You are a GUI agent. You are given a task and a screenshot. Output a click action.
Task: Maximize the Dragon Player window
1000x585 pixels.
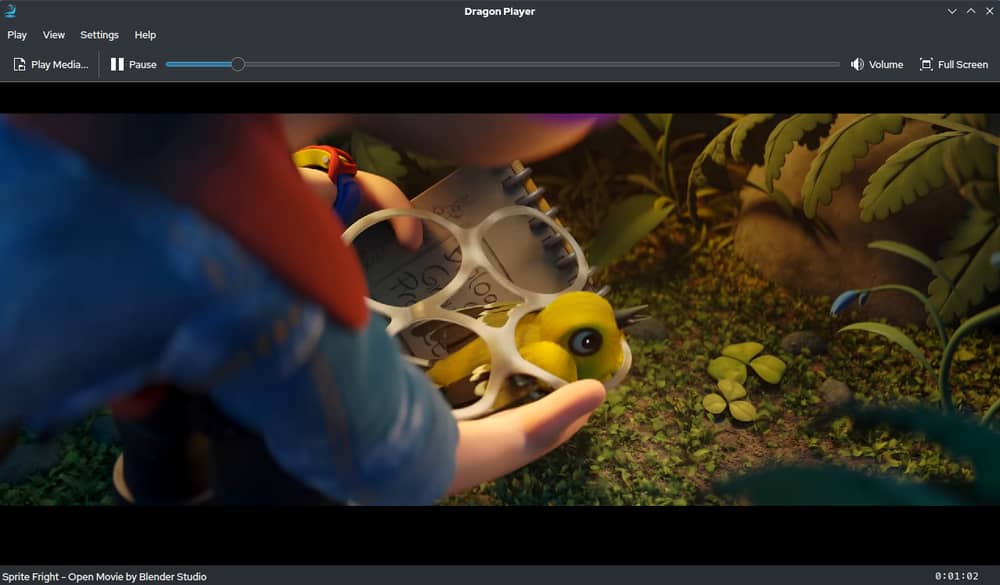pyautogui.click(x=971, y=11)
